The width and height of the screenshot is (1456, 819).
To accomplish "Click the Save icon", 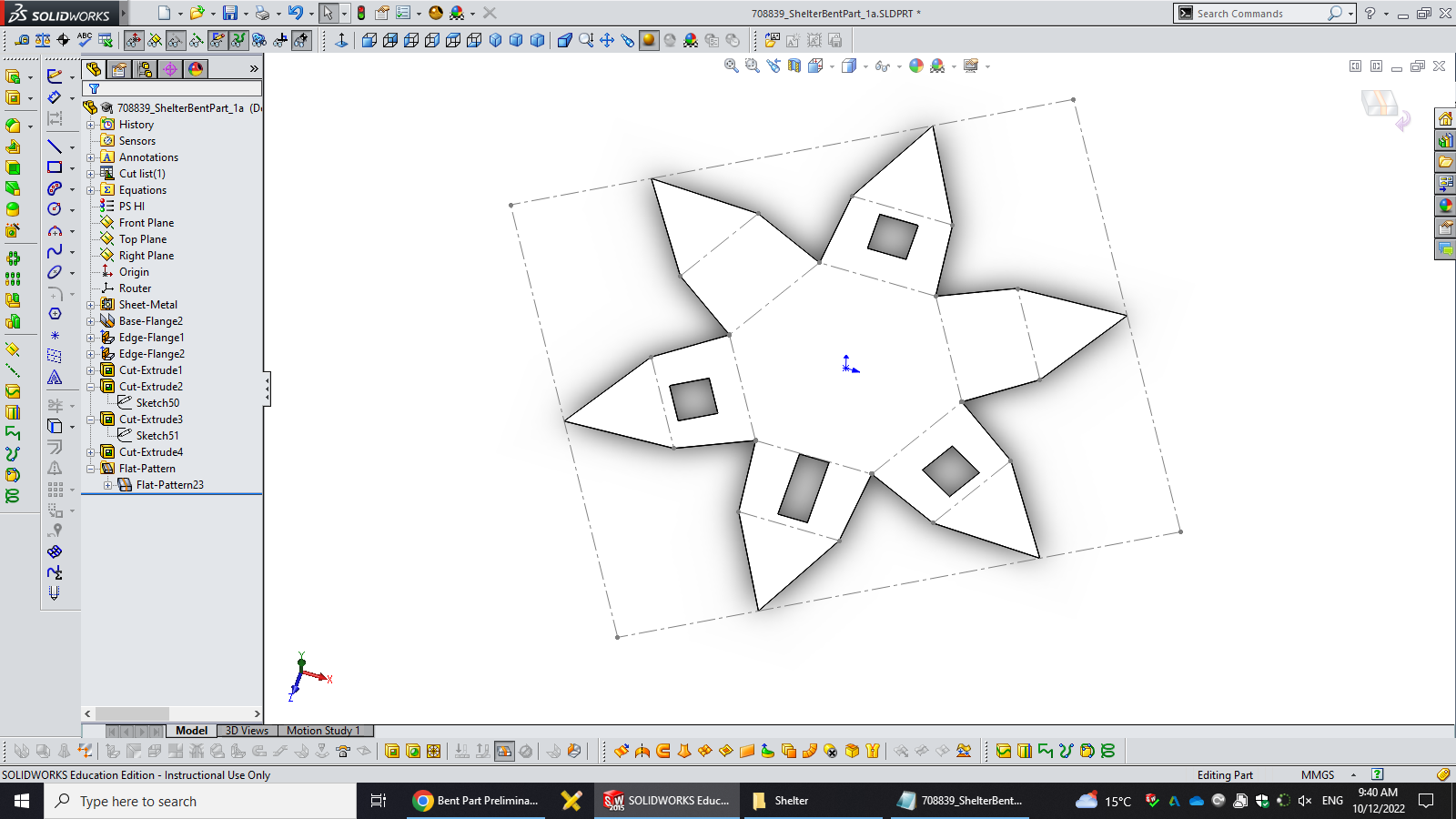I will (x=230, y=13).
